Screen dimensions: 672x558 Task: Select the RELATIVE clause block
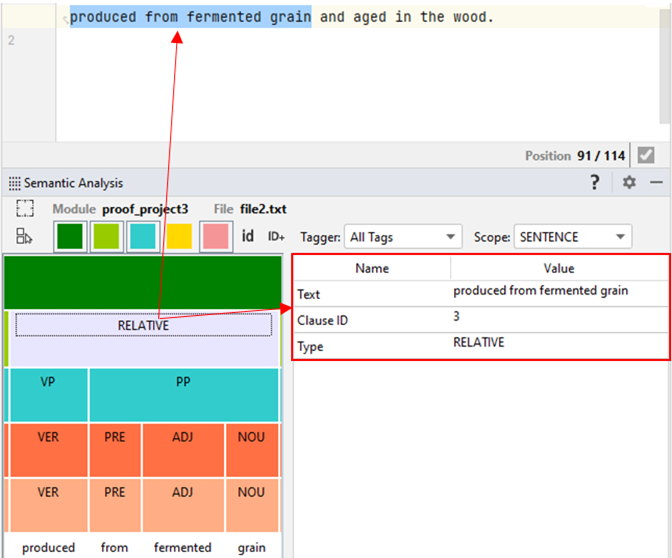(143, 325)
